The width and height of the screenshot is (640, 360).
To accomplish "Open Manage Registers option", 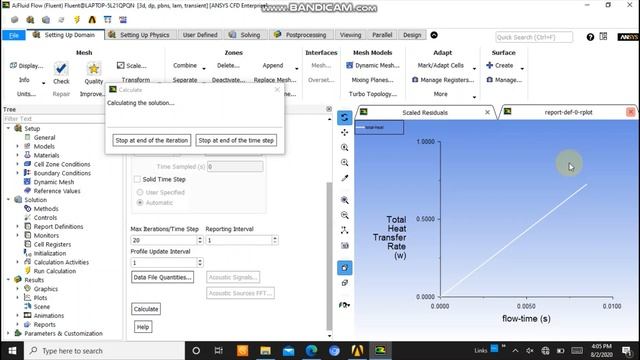I will click(x=443, y=80).
